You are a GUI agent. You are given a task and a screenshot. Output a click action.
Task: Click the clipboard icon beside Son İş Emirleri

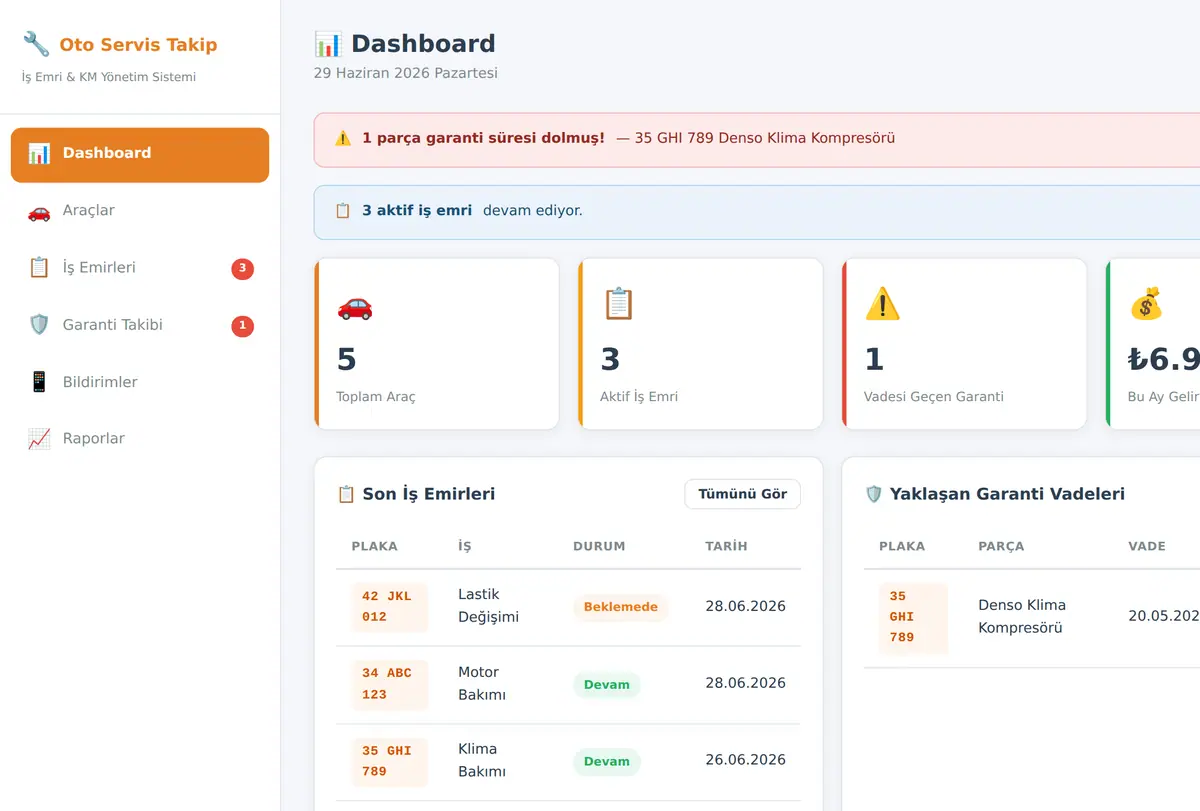tap(346, 494)
